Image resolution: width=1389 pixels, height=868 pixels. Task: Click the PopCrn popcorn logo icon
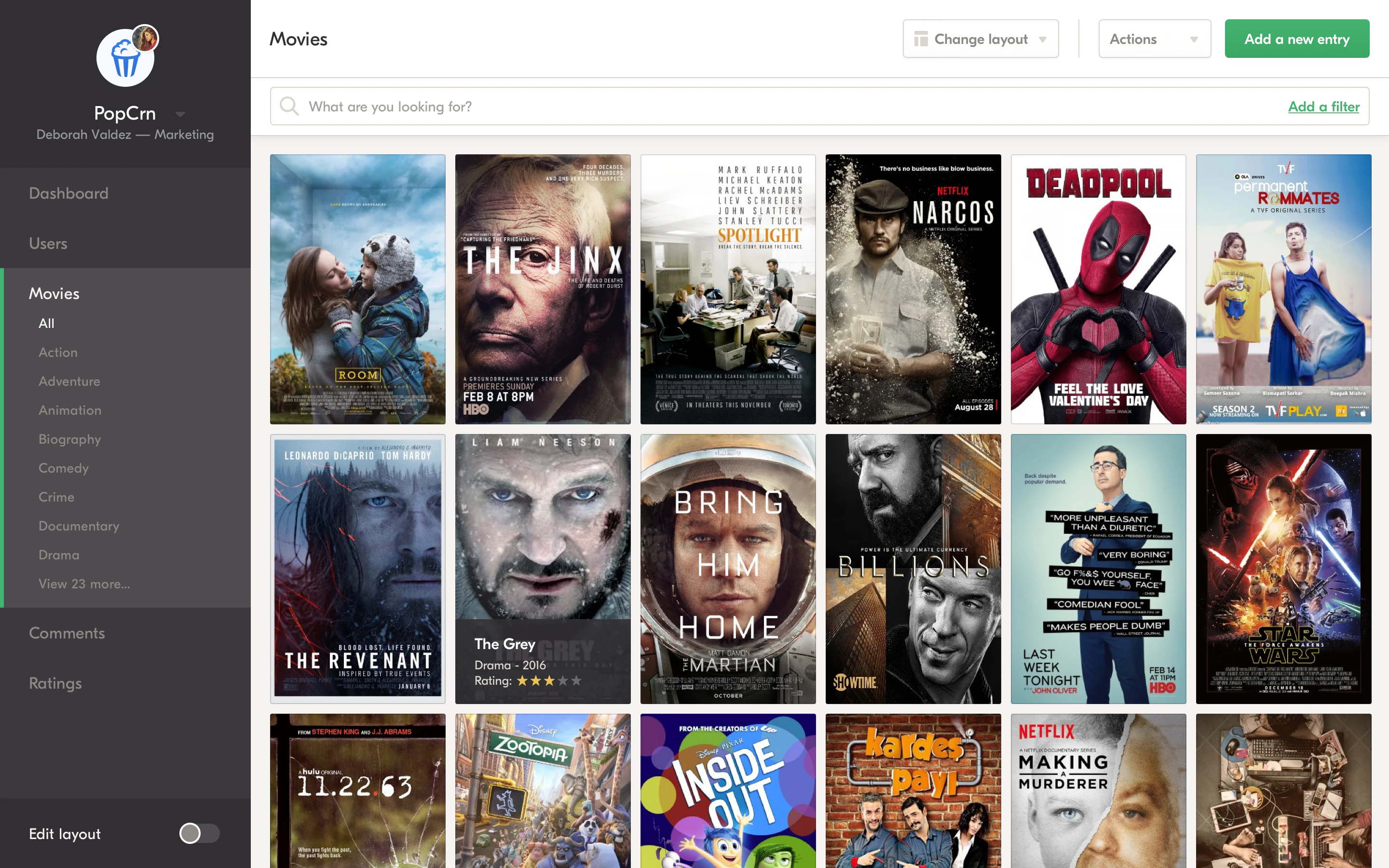[x=124, y=60]
